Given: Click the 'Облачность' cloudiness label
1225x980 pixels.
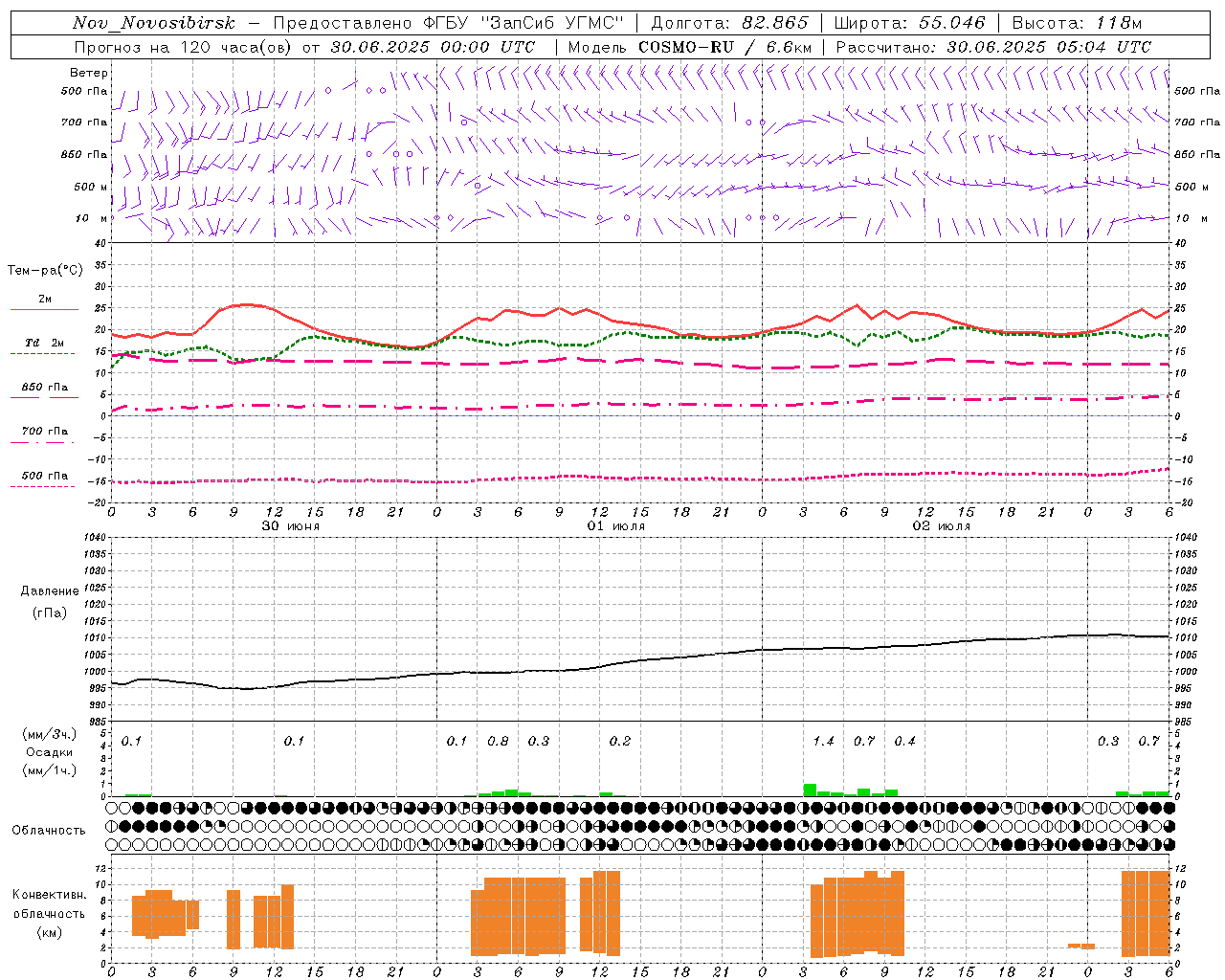Looking at the screenshot, I should [x=49, y=831].
